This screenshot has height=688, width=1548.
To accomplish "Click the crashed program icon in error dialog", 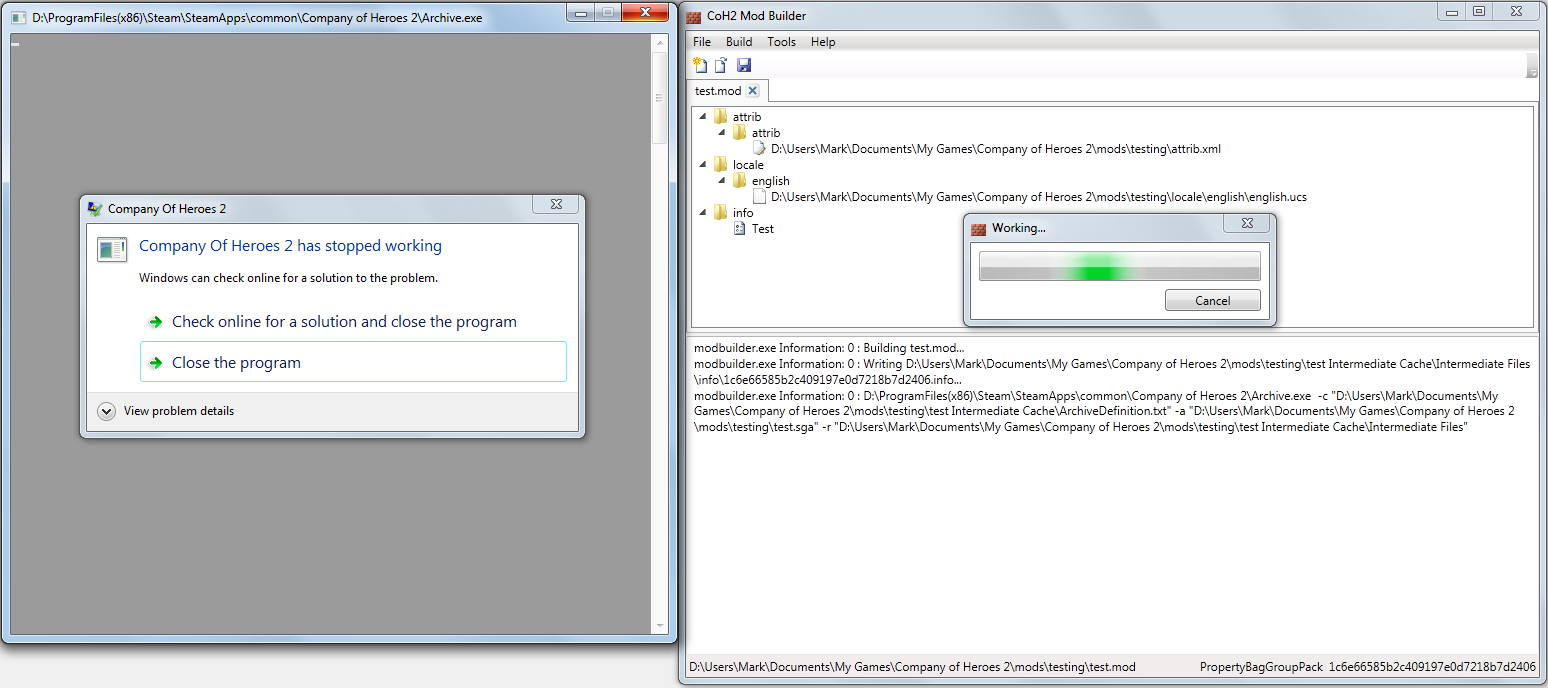I will point(112,250).
